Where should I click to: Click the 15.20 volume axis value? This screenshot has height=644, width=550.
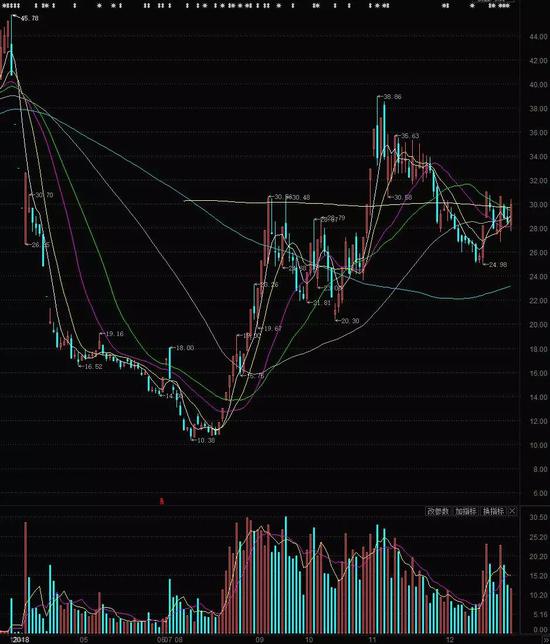(538, 576)
